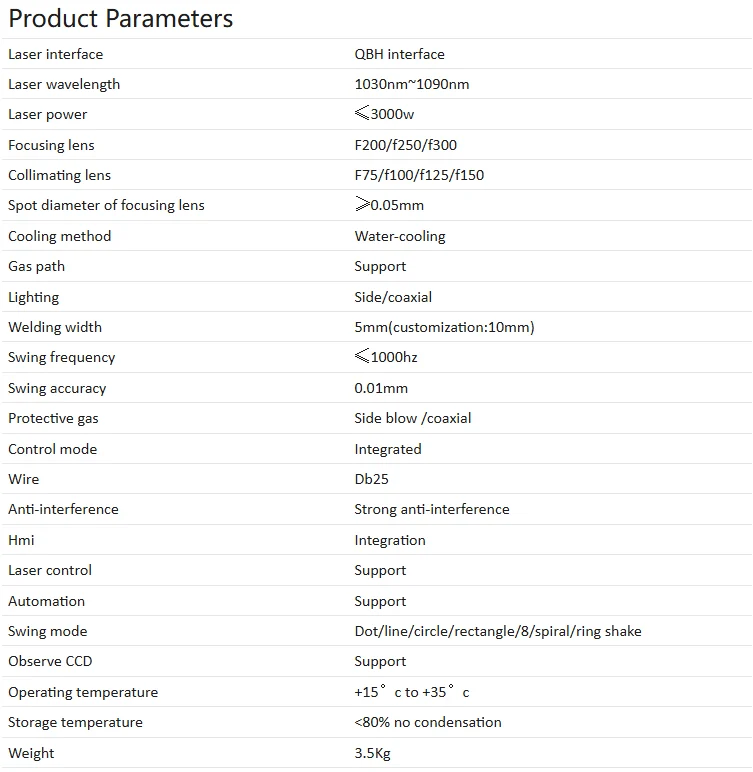Select the Water-cooling value
Viewport: 753px width, 772px height.
tap(399, 236)
